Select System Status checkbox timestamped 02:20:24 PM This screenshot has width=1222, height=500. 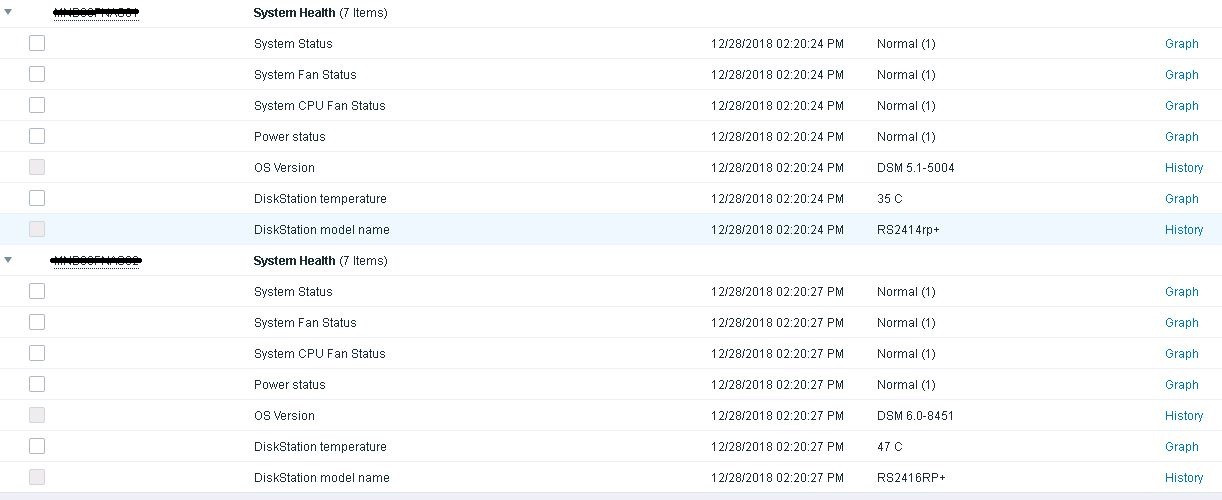point(37,43)
